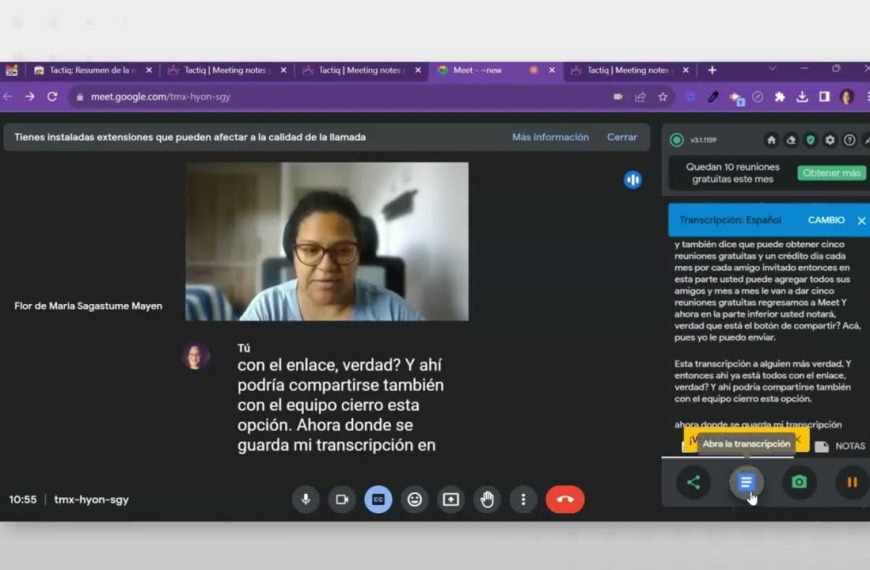The image size is (870, 570).
Task: Open a new browser tab
Action: (712, 70)
